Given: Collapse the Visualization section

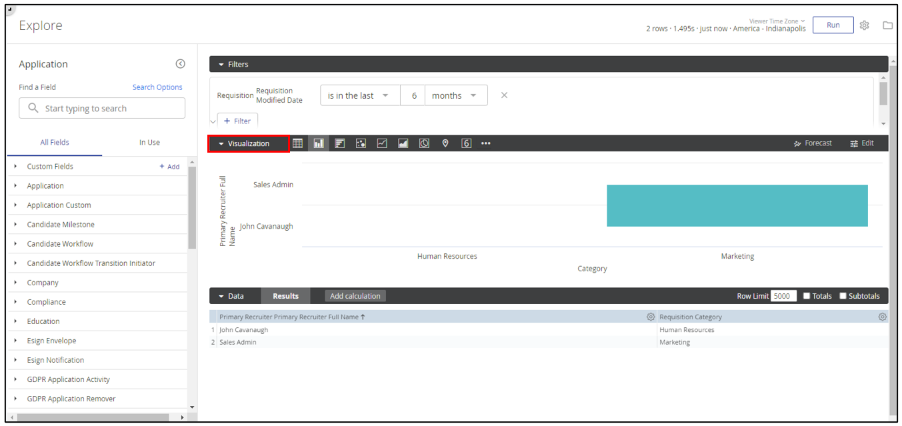Looking at the screenshot, I should point(221,144).
